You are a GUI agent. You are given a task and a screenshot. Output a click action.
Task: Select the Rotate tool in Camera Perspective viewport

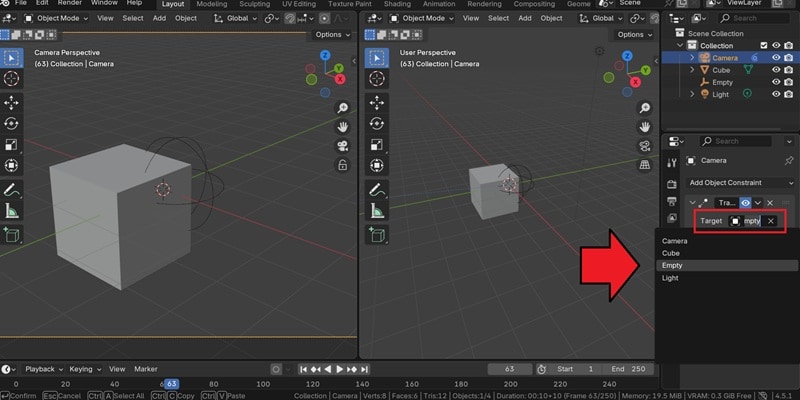[x=11, y=123]
